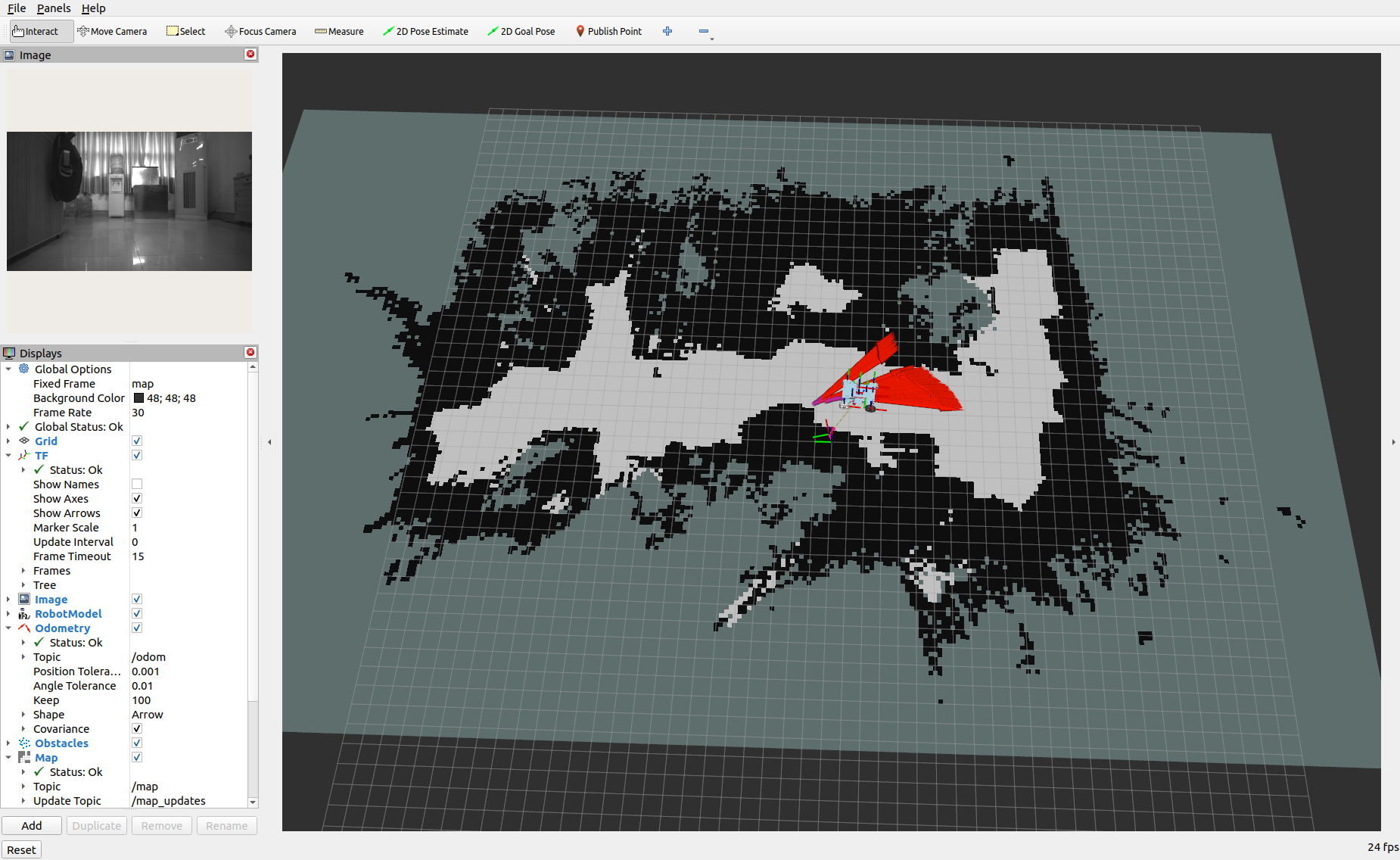Activate the Select tool
Image resolution: width=1400 pixels, height=860 pixels.
(x=186, y=31)
